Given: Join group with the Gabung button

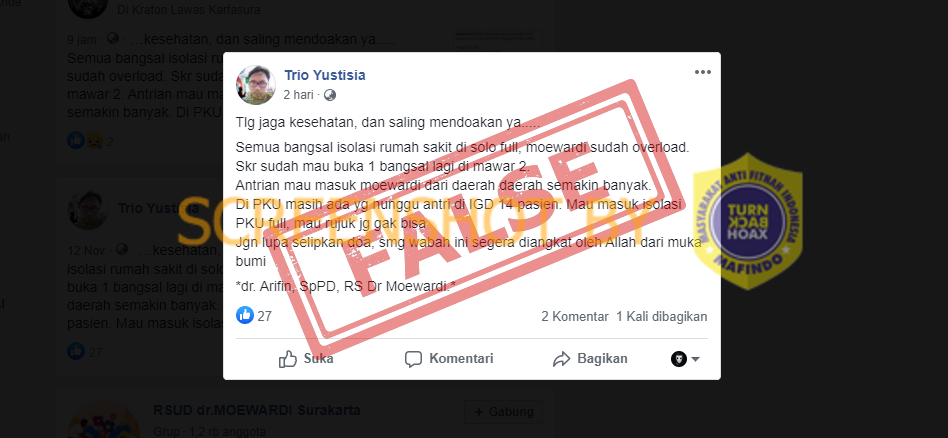Looking at the screenshot, I should pyautogui.click(x=504, y=412).
